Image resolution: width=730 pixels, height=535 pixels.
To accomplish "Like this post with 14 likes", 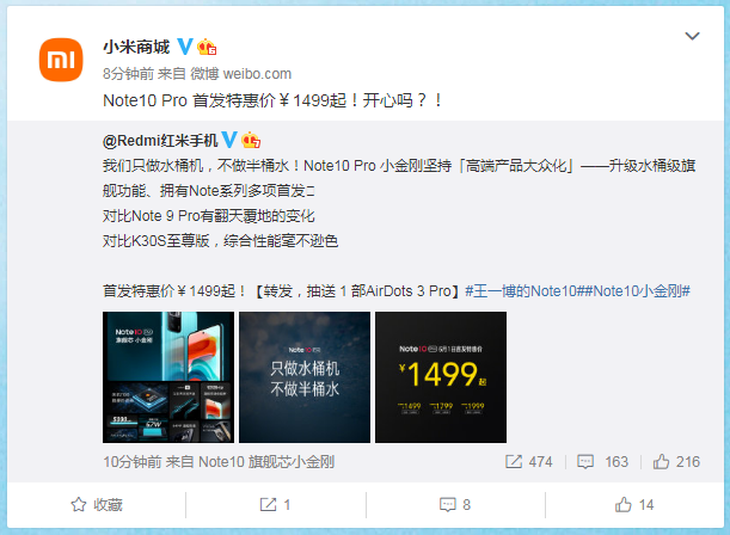I will (634, 505).
